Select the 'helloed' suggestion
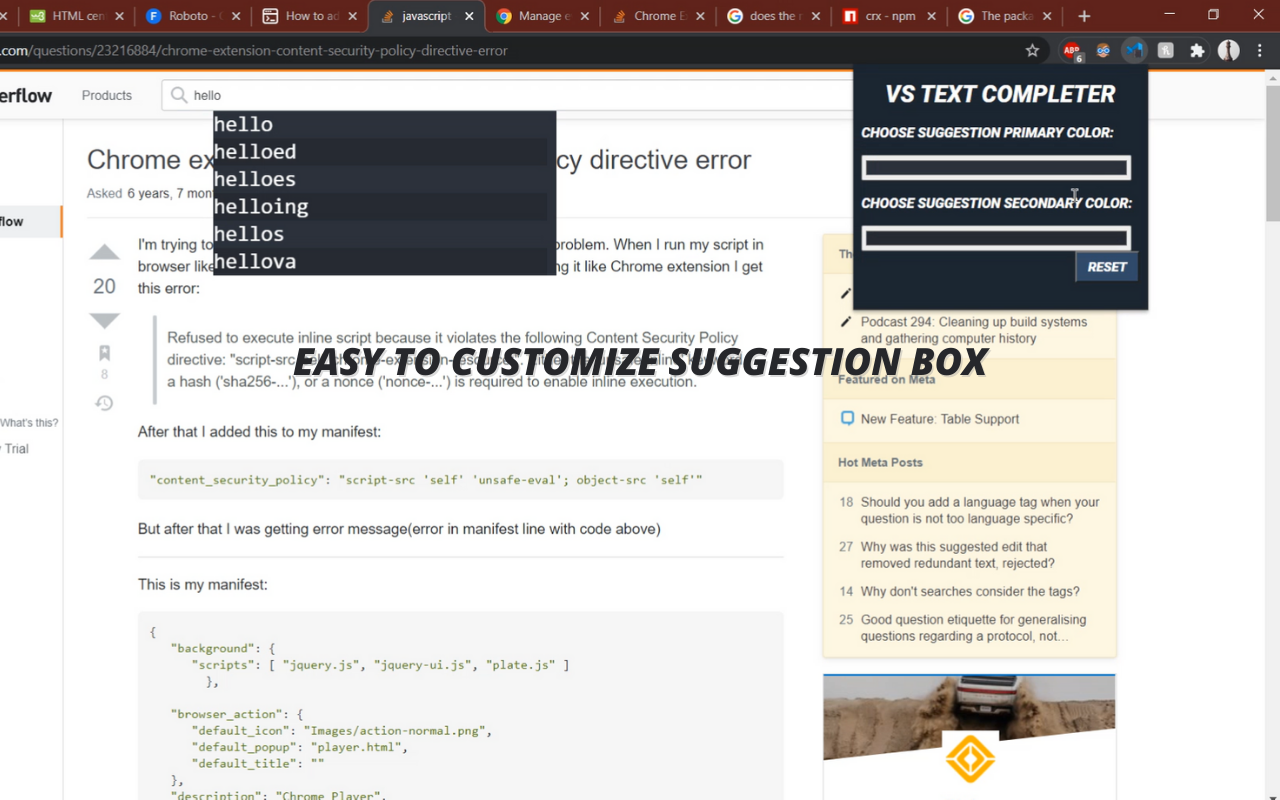The width and height of the screenshot is (1280, 800). click(384, 152)
